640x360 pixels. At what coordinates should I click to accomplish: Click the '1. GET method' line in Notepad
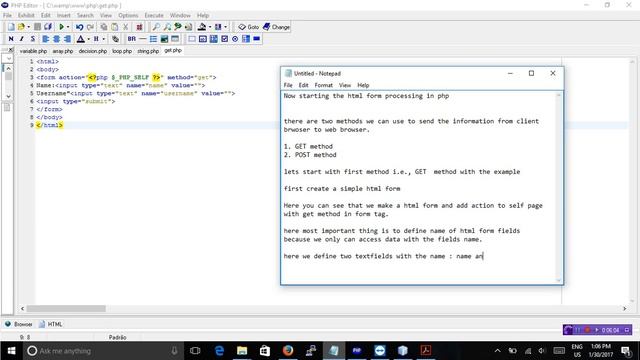click(308, 146)
